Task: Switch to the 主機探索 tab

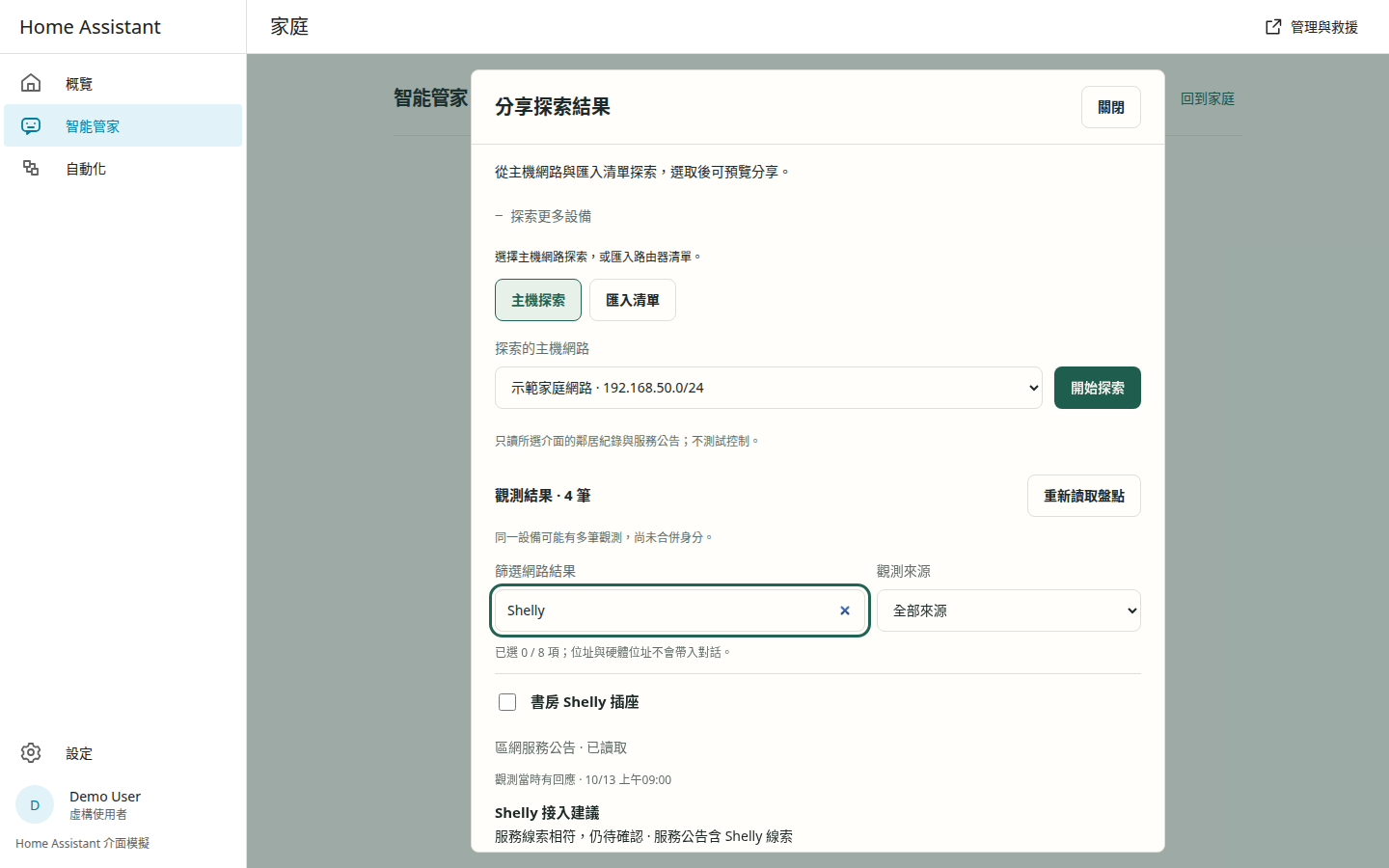Action: click(538, 300)
